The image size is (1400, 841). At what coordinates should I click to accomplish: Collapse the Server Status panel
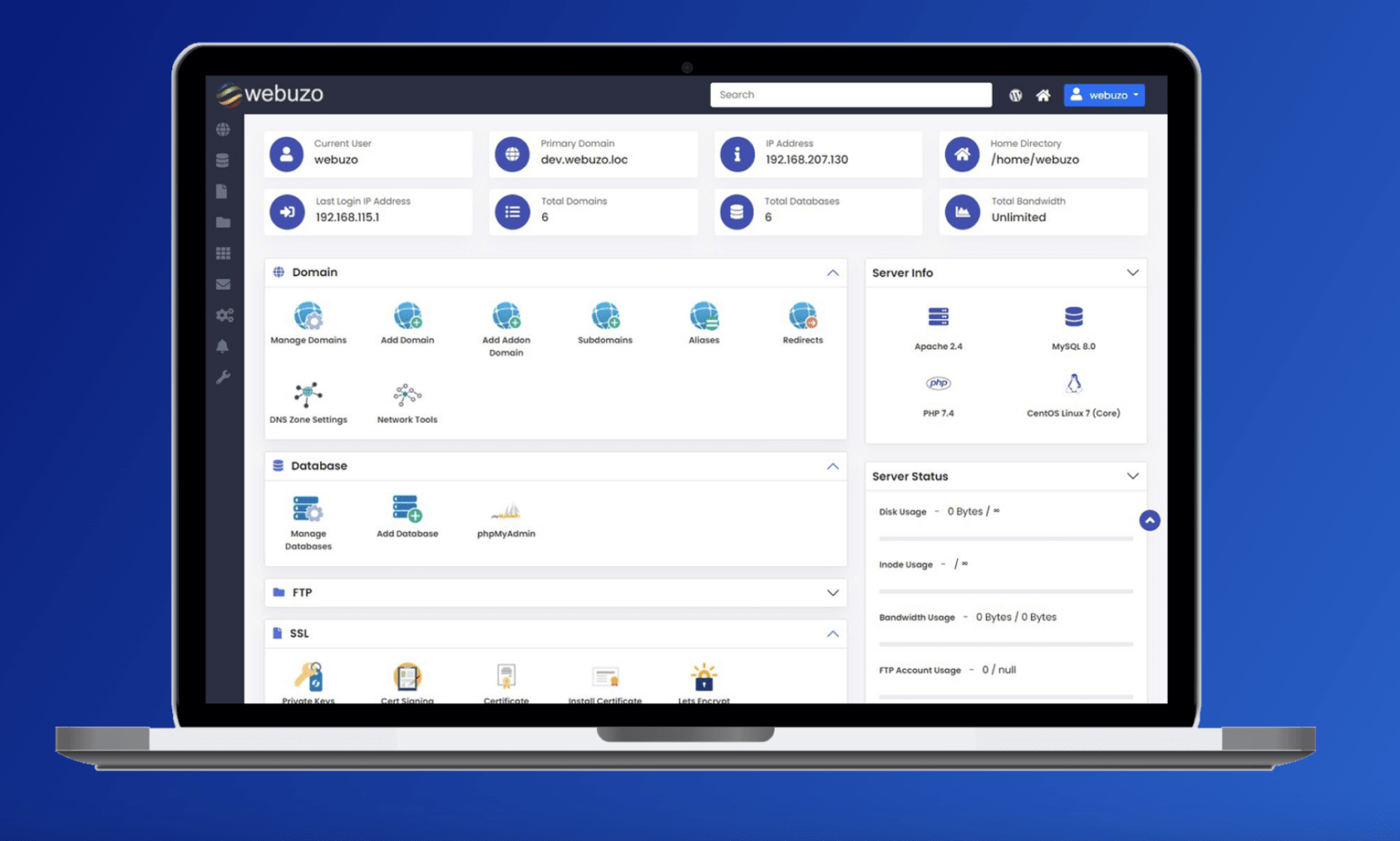tap(1133, 476)
